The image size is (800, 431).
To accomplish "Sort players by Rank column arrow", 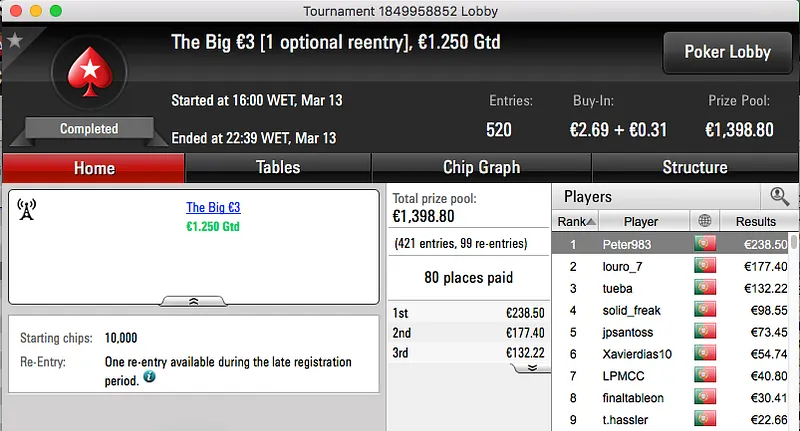I will point(591,222).
